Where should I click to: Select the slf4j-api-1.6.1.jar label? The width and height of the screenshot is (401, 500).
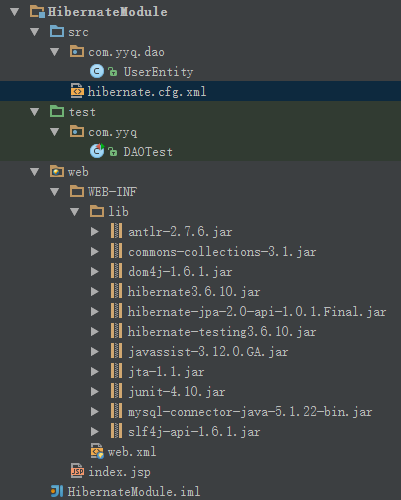click(x=194, y=432)
